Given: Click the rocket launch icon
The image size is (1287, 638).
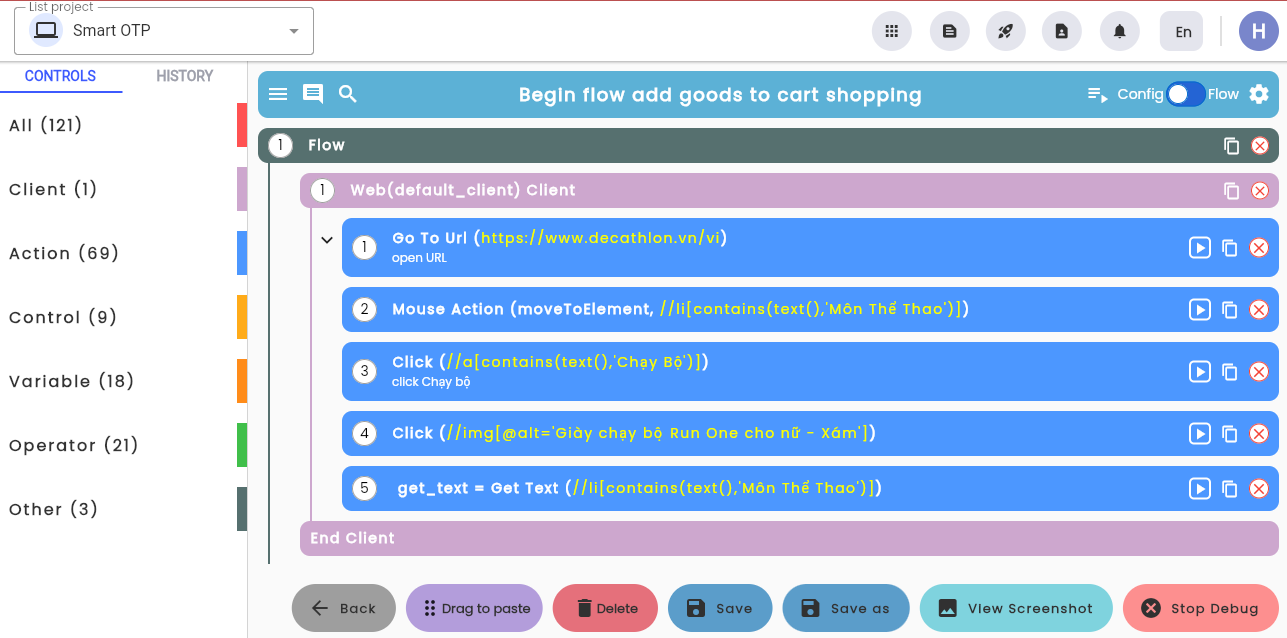Looking at the screenshot, I should (1006, 31).
